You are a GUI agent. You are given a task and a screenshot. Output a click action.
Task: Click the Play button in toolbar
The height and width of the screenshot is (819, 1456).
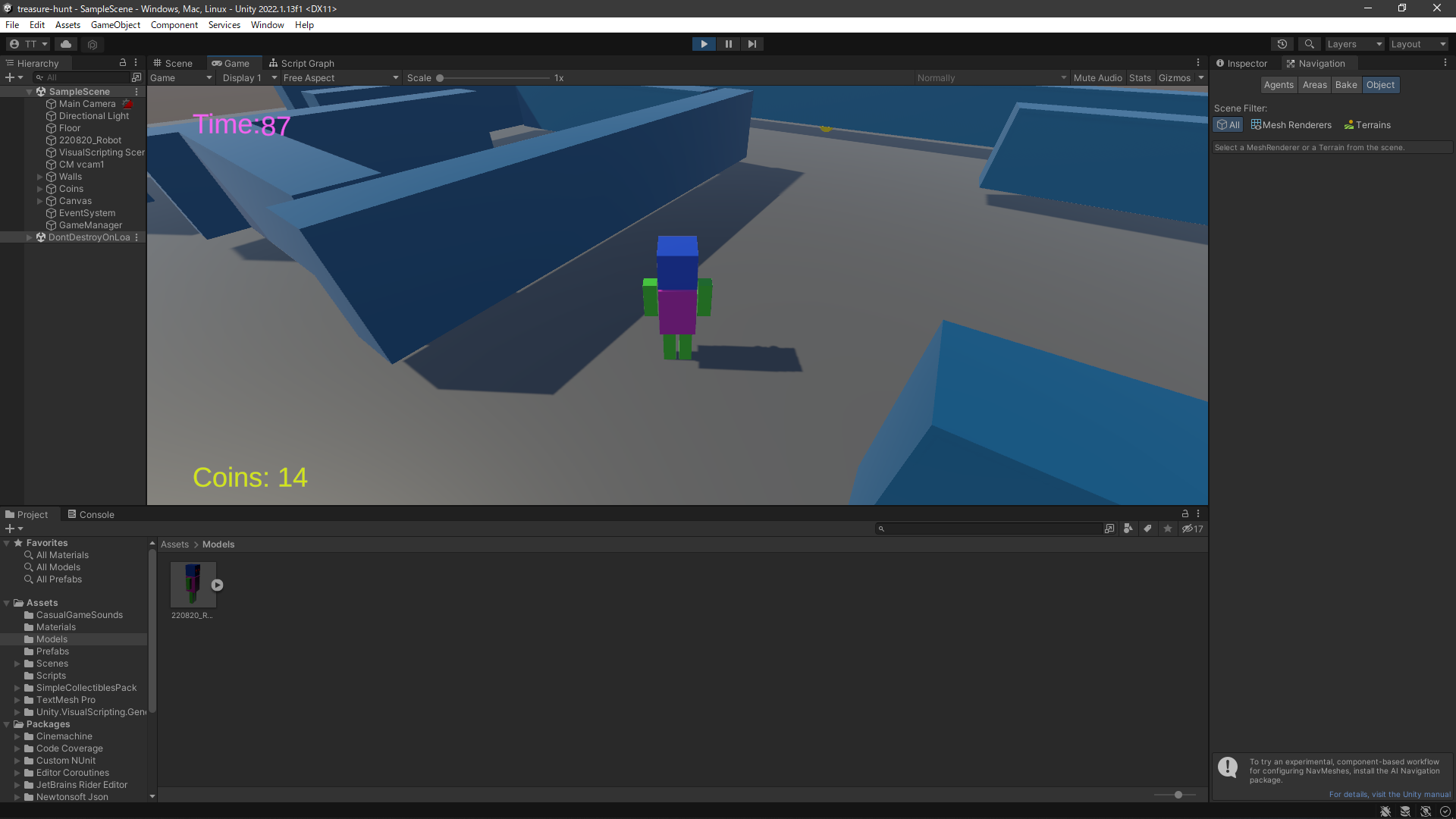tap(704, 44)
